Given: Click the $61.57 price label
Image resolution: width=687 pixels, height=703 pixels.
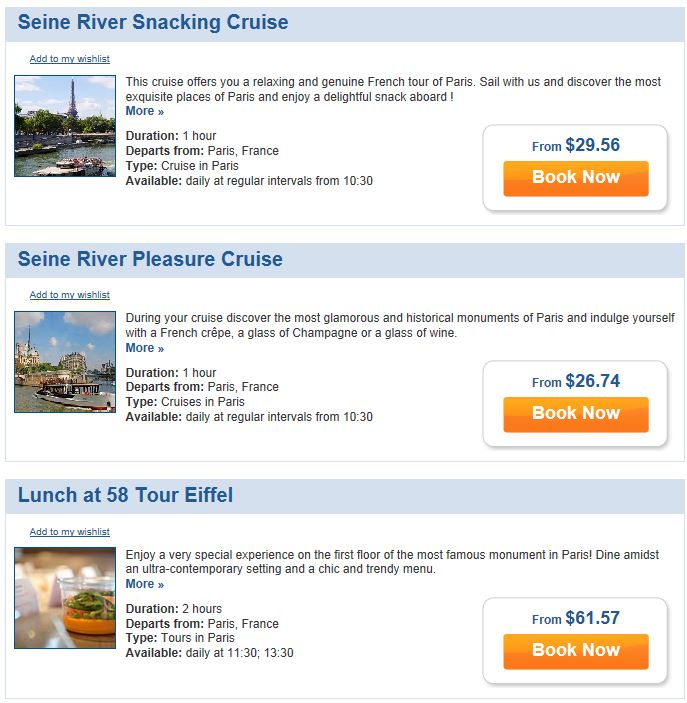Looking at the screenshot, I should click(x=592, y=618).
